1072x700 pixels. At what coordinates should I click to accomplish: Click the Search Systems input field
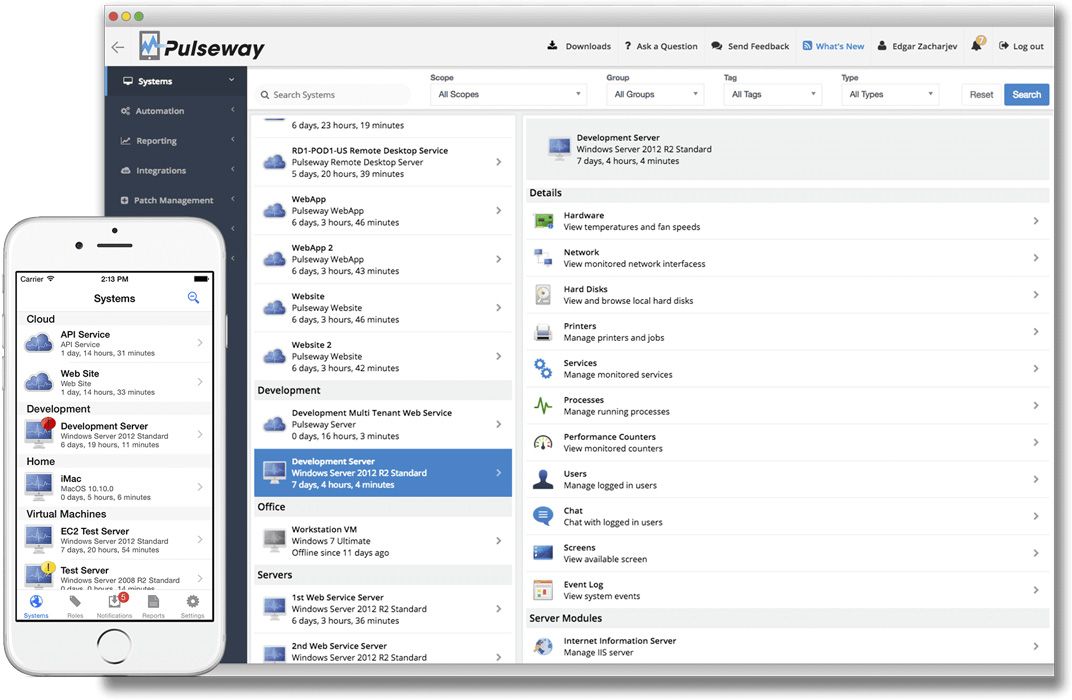tap(335, 95)
